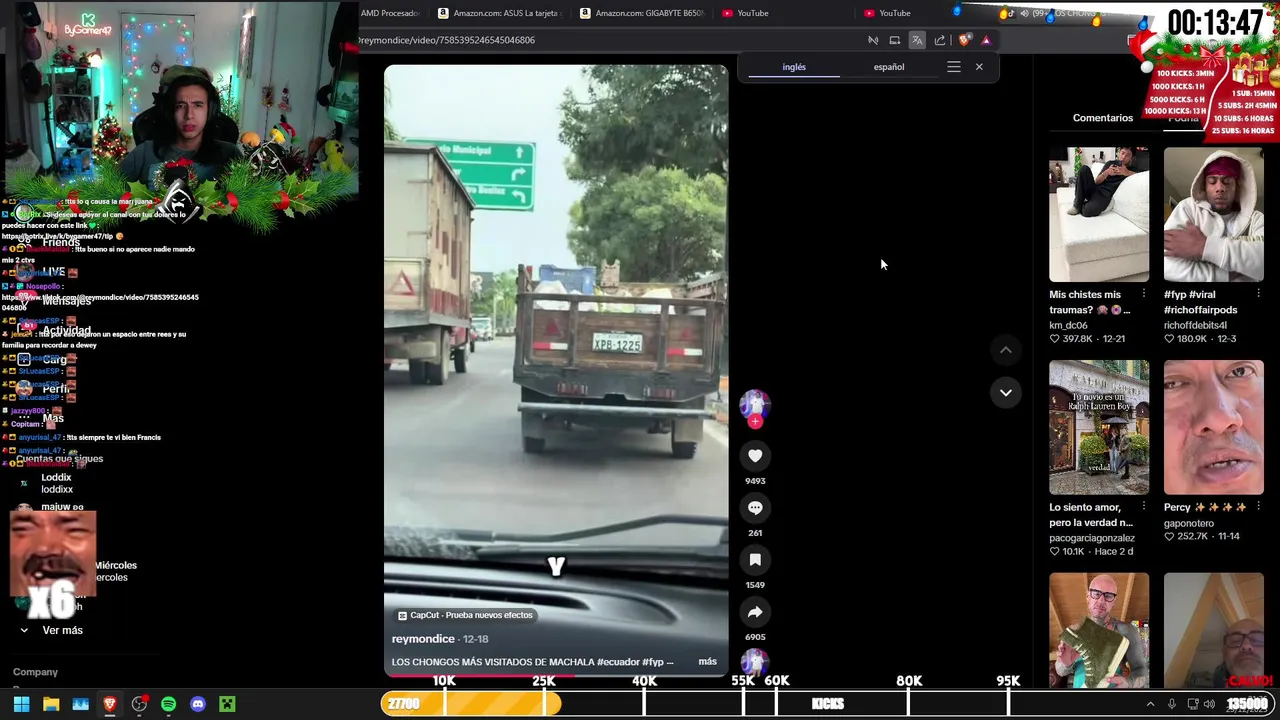Screen dimensions: 1280x720
Task: Open Brave Rewards triangle icon
Action: (x=986, y=40)
